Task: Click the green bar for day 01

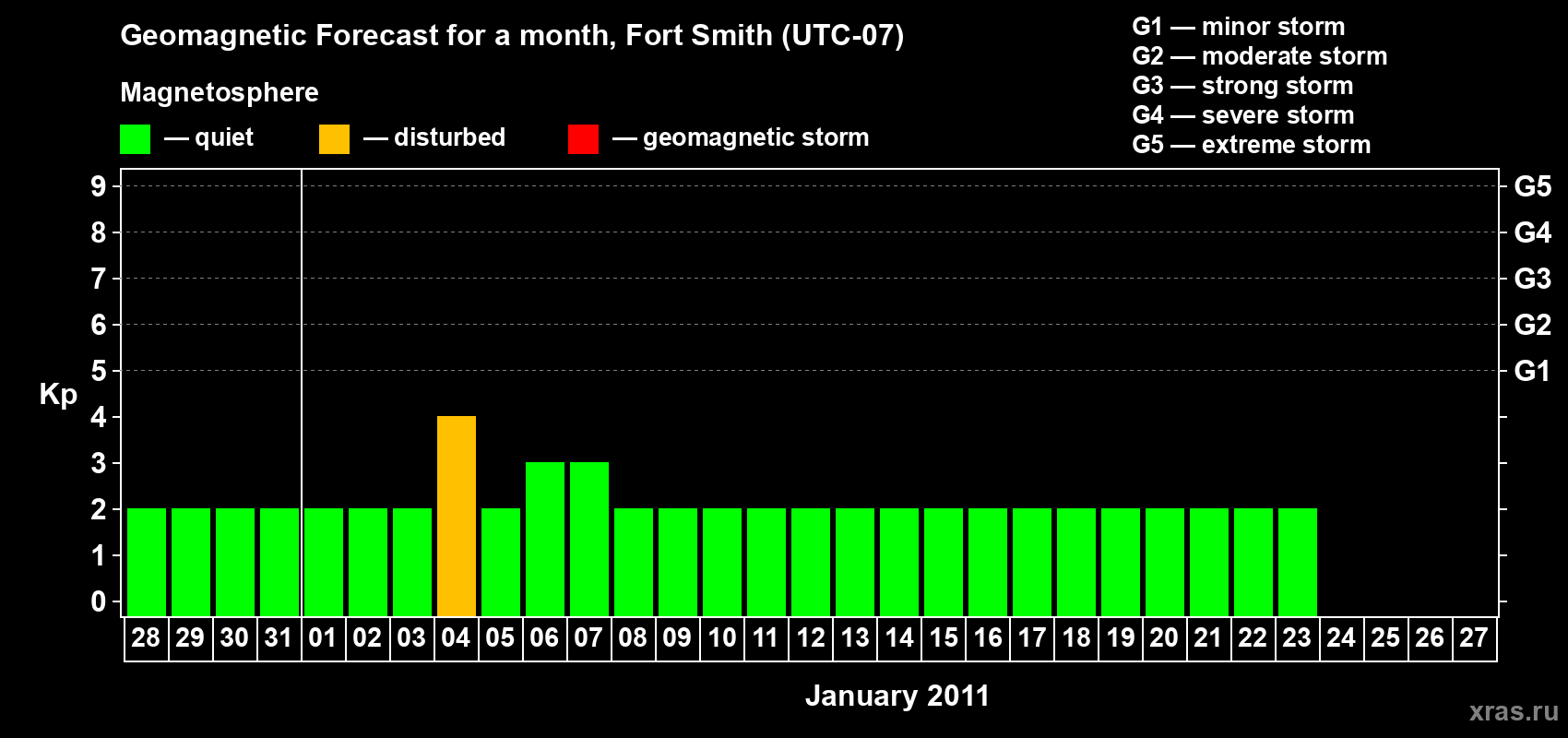Action: coord(324,562)
